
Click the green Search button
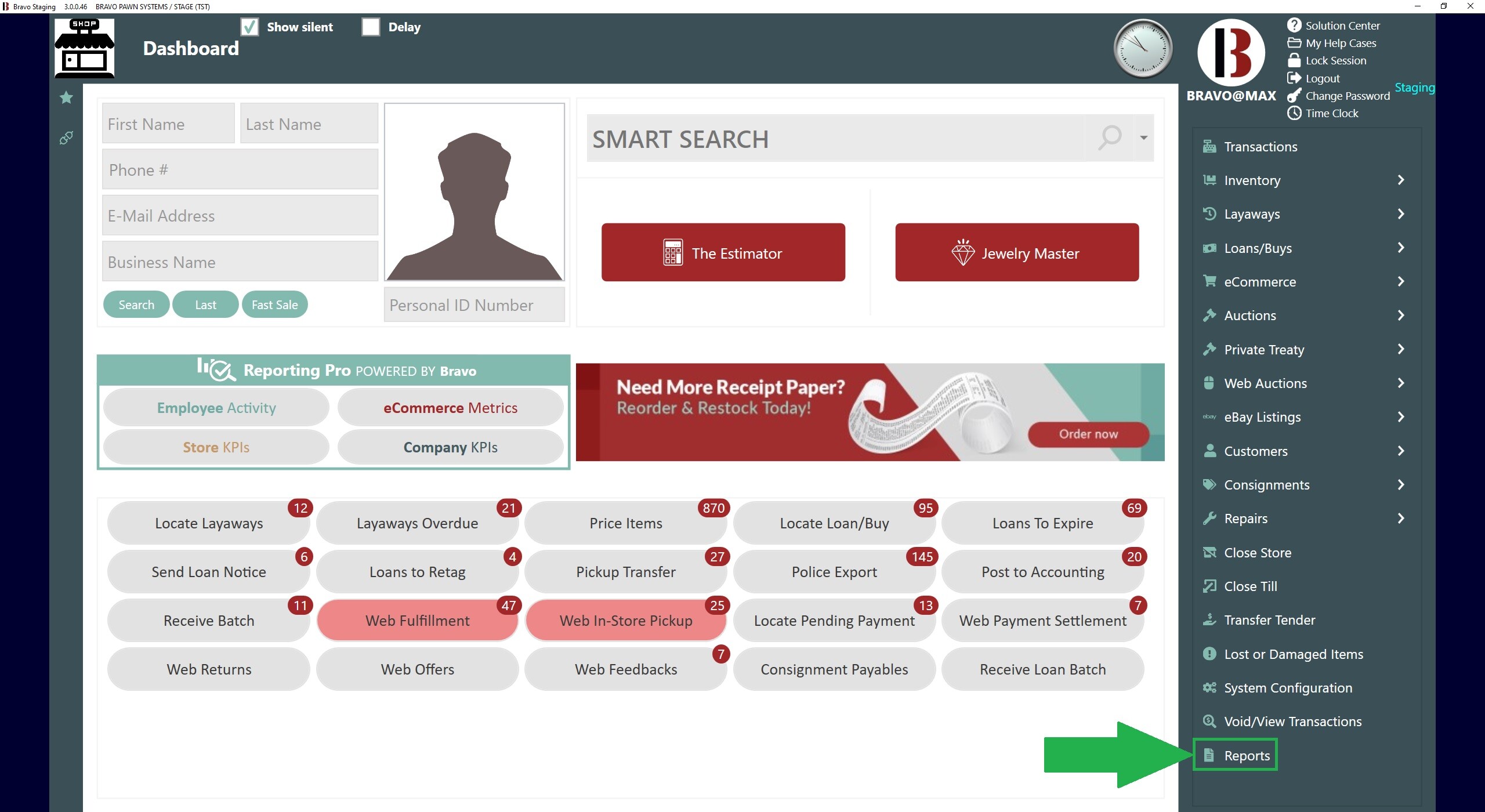tap(136, 304)
